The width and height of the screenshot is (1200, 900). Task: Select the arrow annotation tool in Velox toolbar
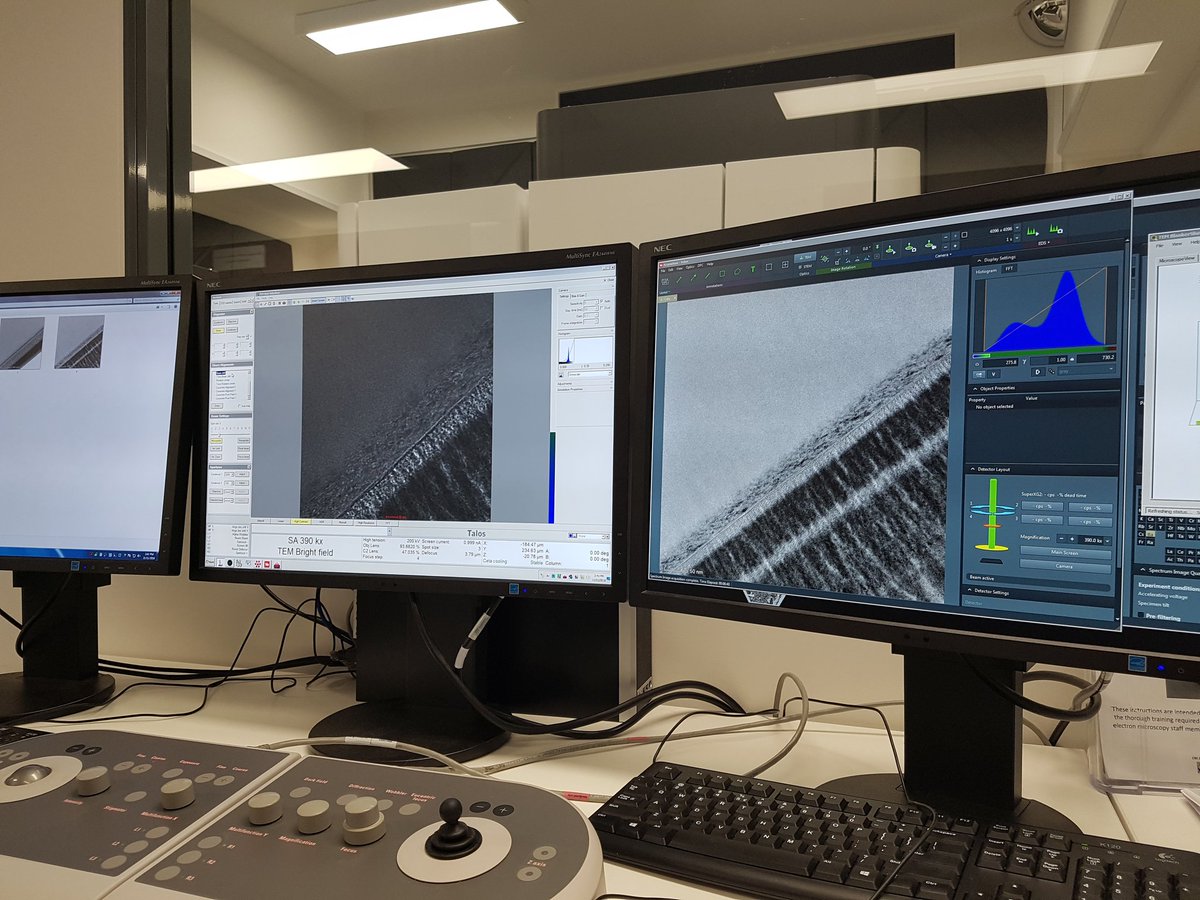(693, 277)
